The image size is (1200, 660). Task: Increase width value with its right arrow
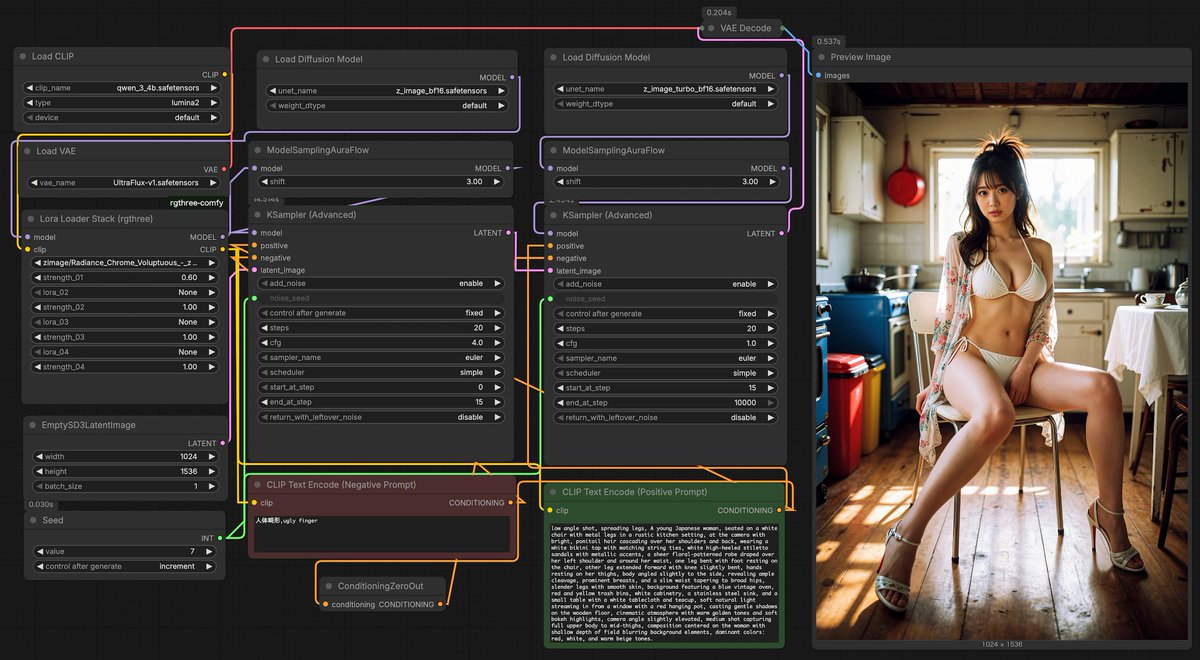tap(210, 457)
